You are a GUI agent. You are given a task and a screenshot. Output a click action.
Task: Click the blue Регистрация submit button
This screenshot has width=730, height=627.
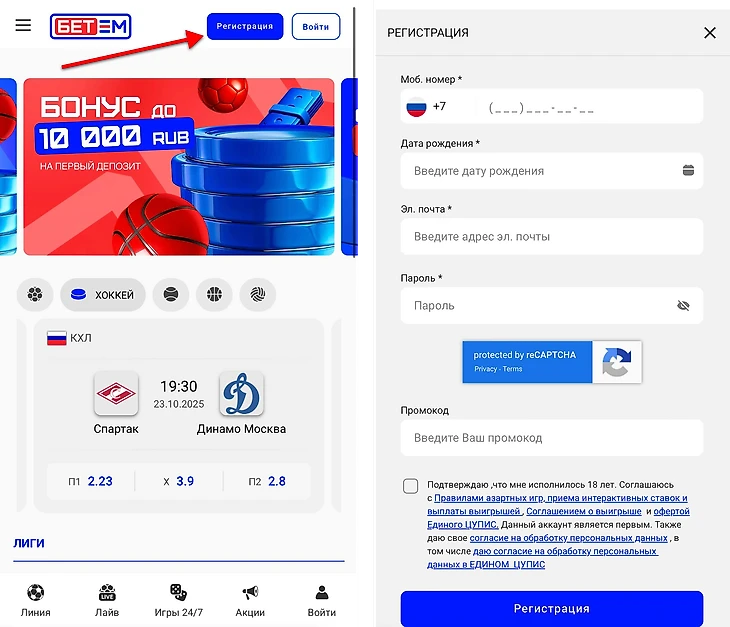[x=552, y=608]
